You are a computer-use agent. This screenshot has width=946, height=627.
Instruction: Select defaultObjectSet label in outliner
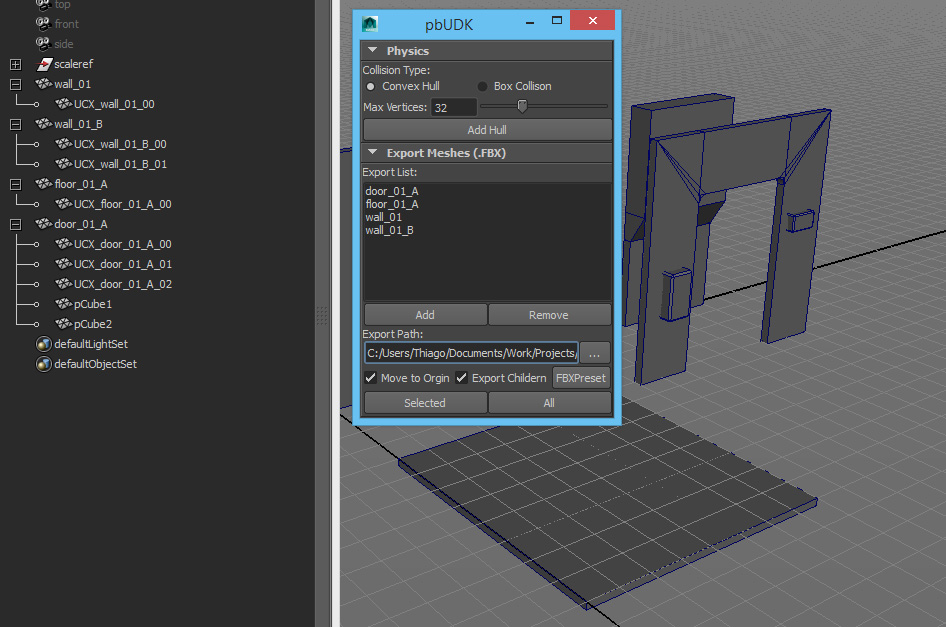coord(95,364)
